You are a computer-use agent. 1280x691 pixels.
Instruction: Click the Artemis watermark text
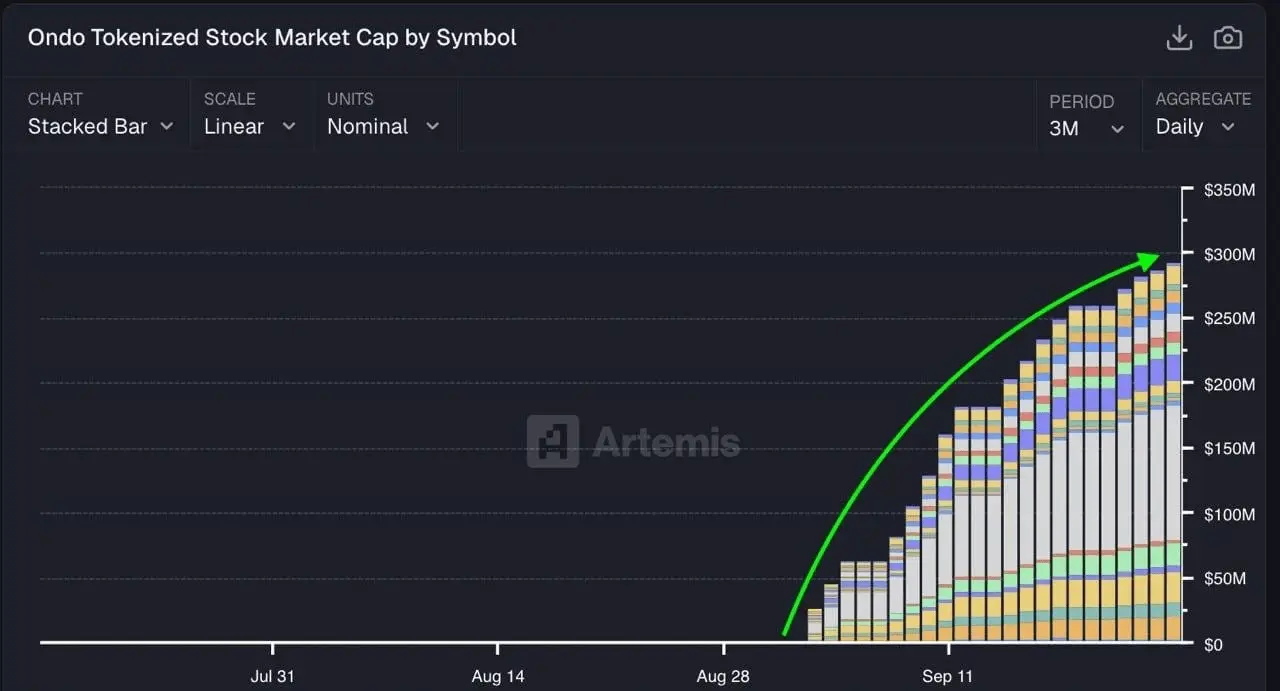[666, 442]
